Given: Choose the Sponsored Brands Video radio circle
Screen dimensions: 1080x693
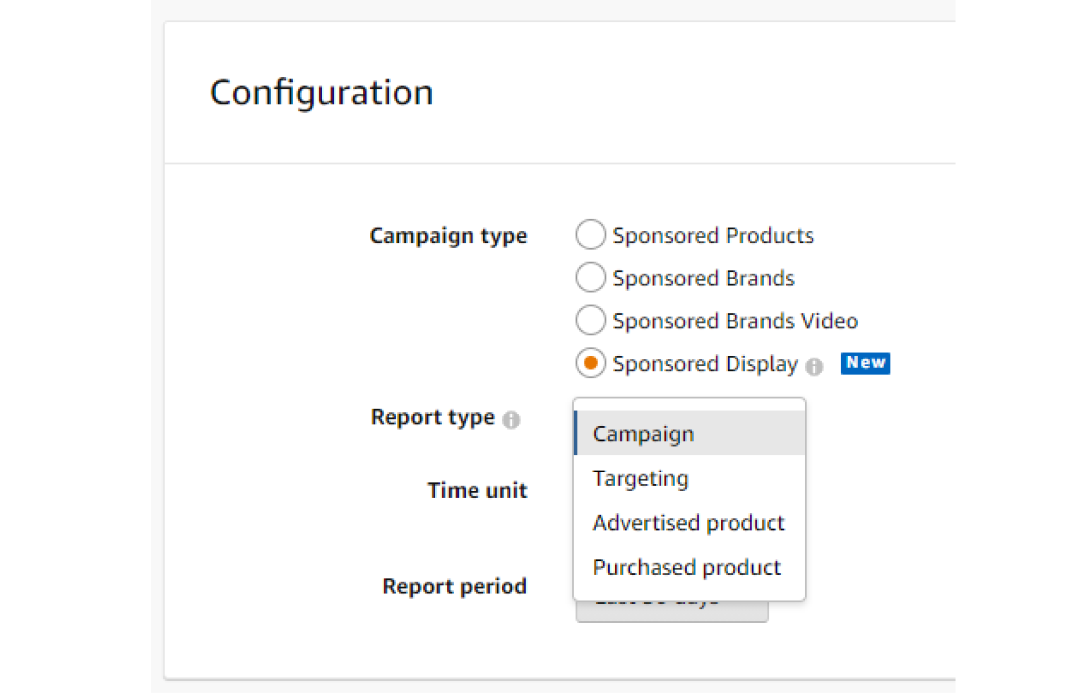Looking at the screenshot, I should coord(591,321).
